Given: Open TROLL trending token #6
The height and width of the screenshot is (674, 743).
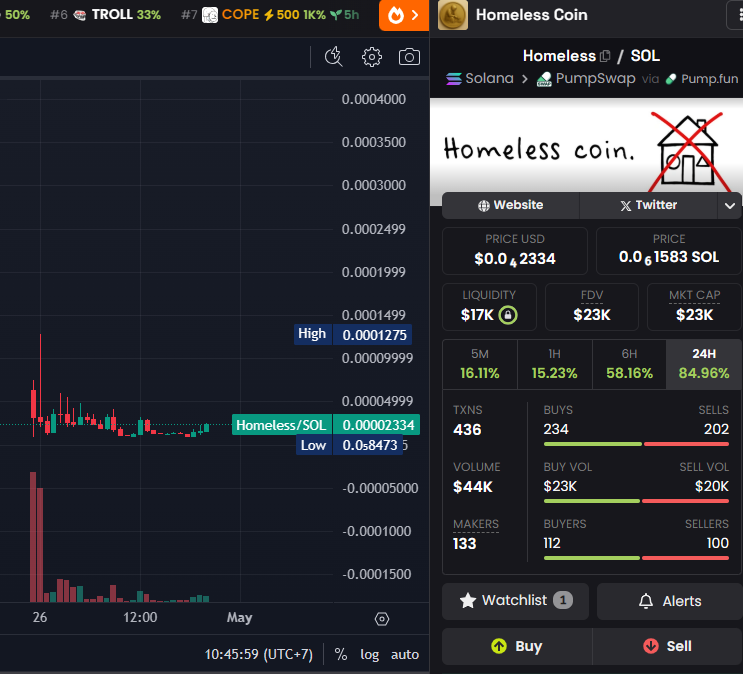Looking at the screenshot, I should [x=105, y=15].
